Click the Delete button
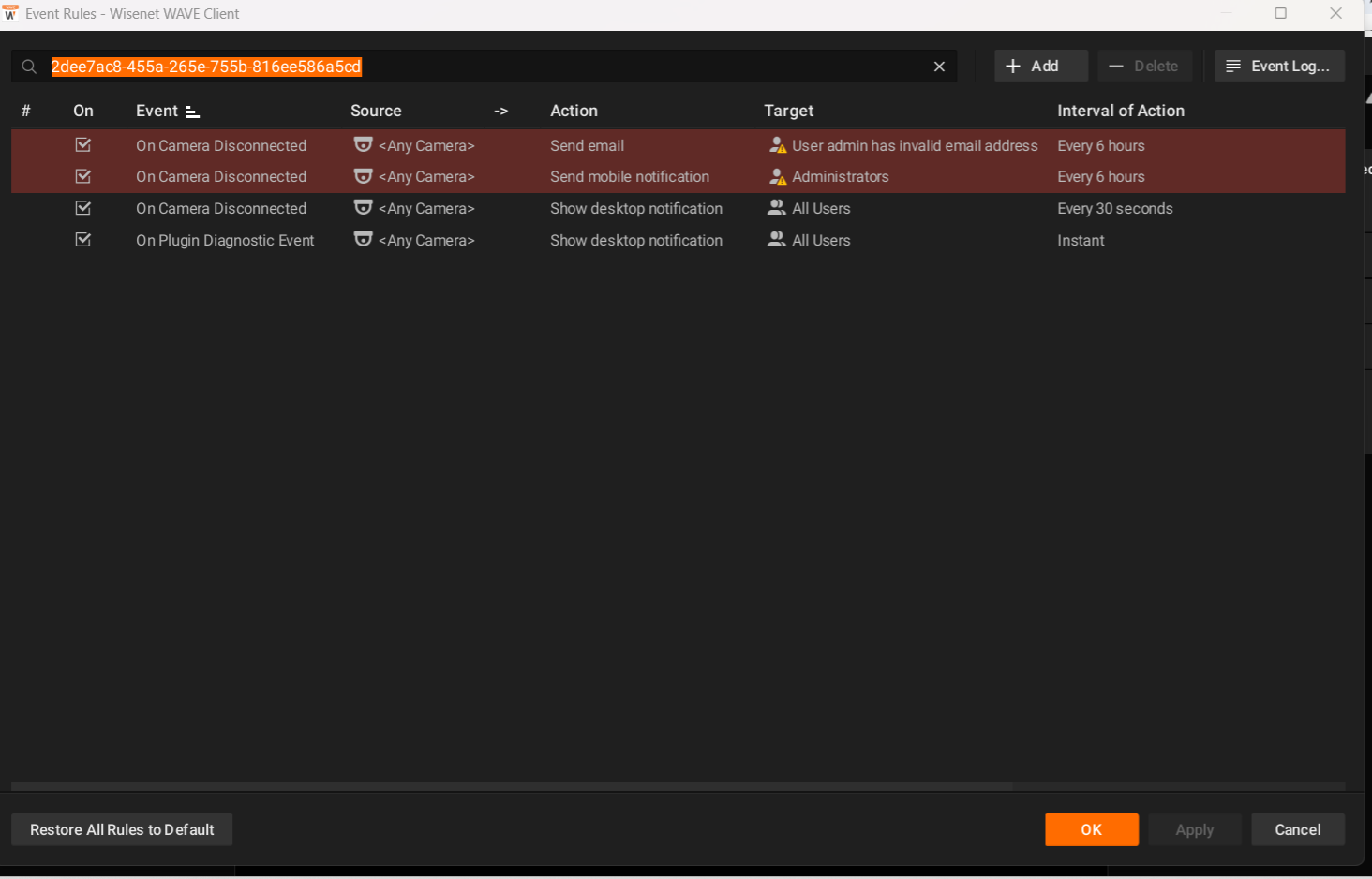 pyautogui.click(x=1144, y=67)
